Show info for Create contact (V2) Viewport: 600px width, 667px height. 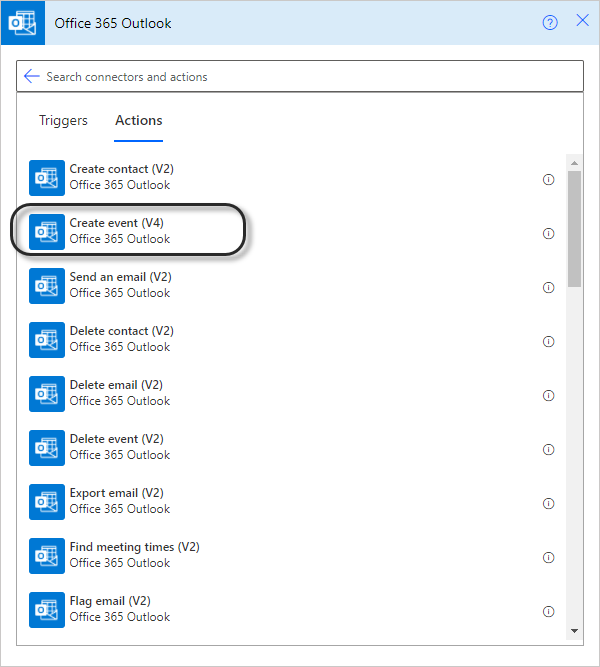pos(549,180)
